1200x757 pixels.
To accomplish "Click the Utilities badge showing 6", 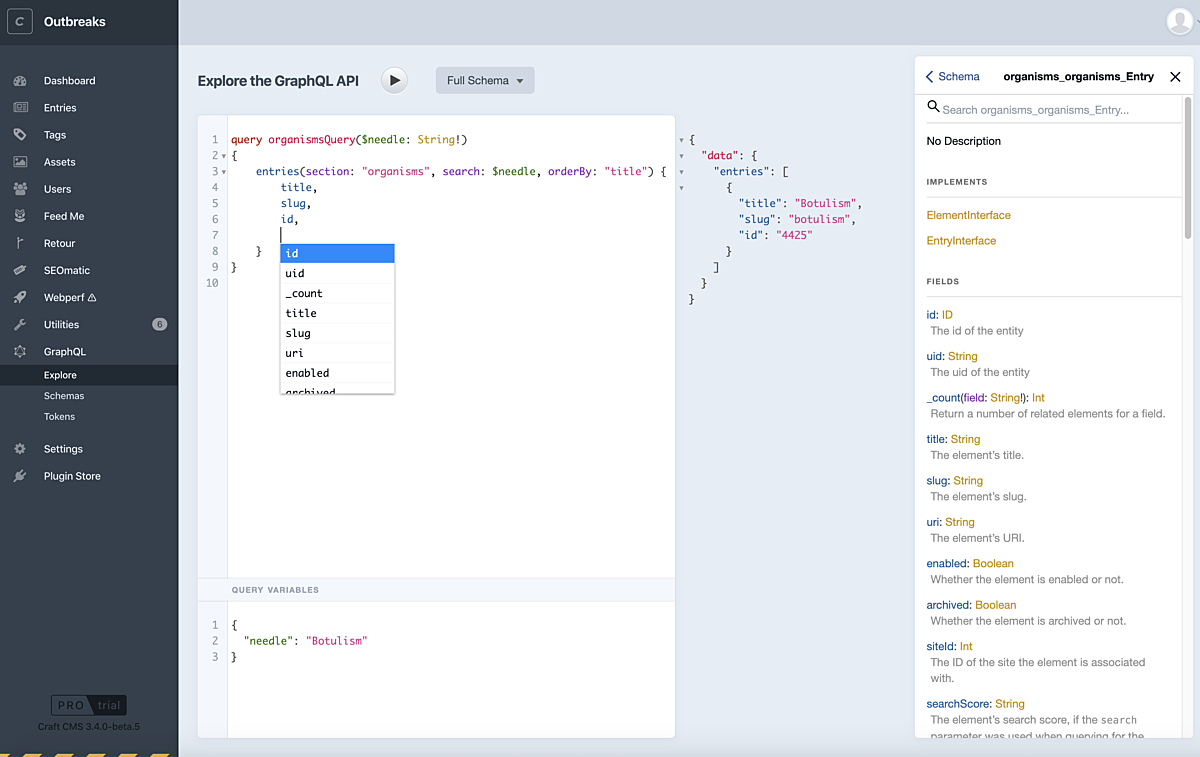I will pyautogui.click(x=159, y=324).
